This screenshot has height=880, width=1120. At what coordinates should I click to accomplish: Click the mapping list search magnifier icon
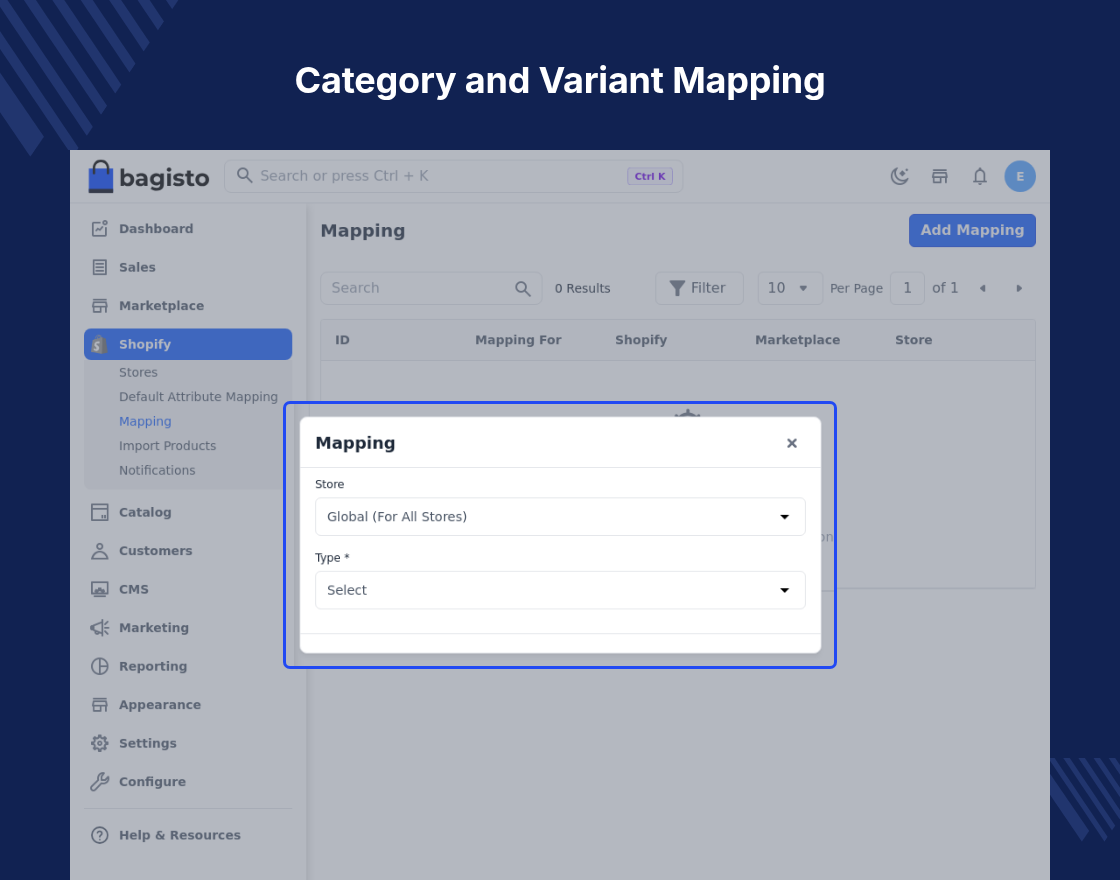point(523,289)
